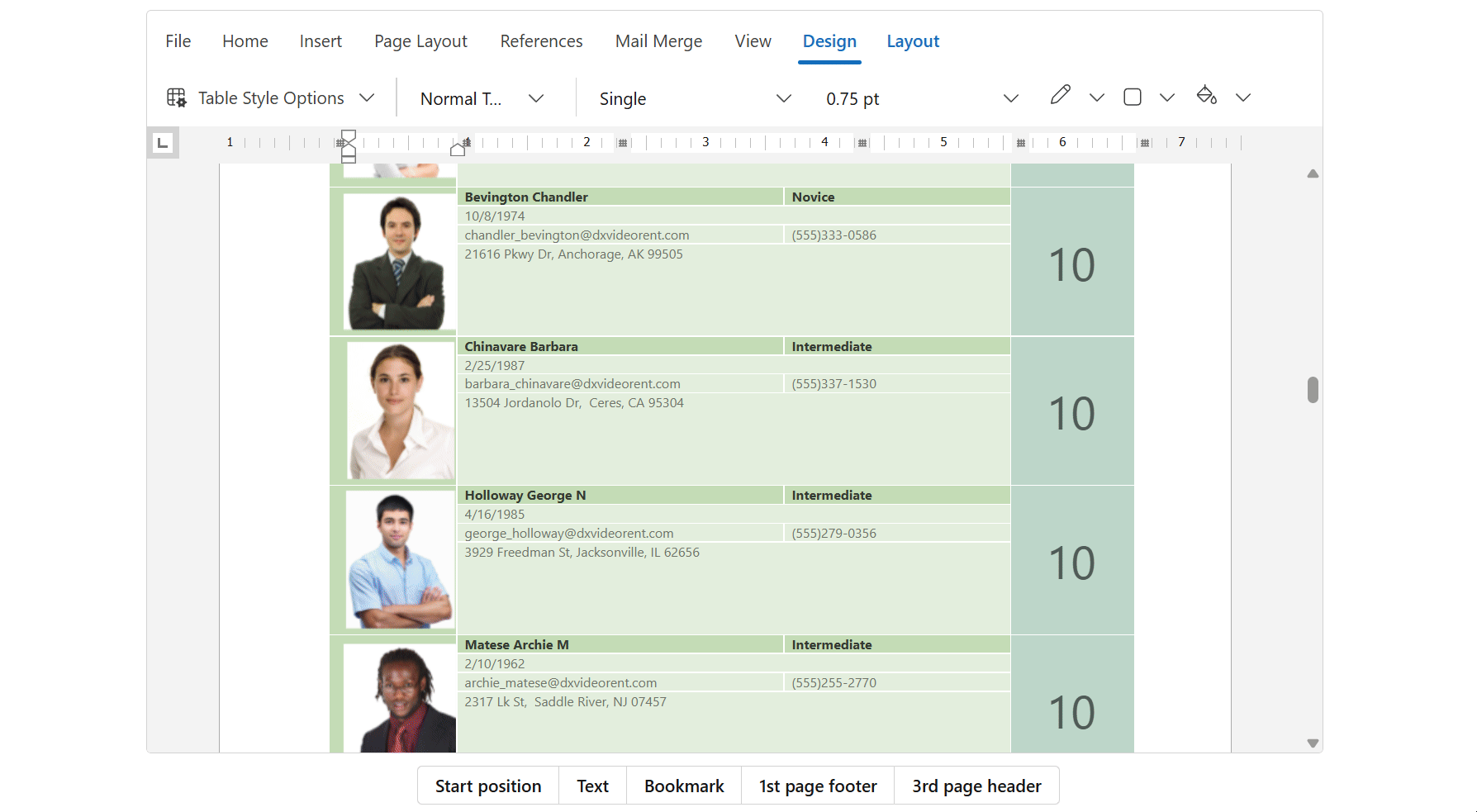Click the scroll down arrow

1313,743
